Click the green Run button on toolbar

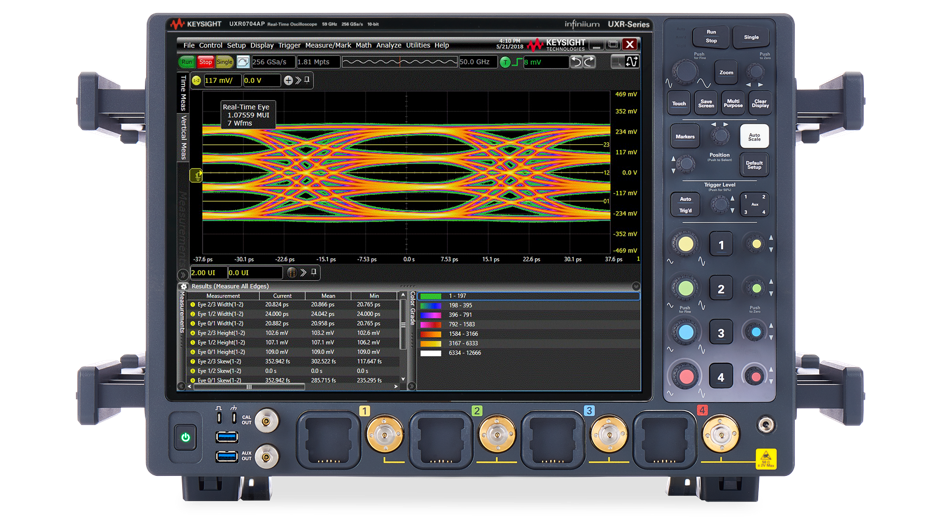point(187,62)
